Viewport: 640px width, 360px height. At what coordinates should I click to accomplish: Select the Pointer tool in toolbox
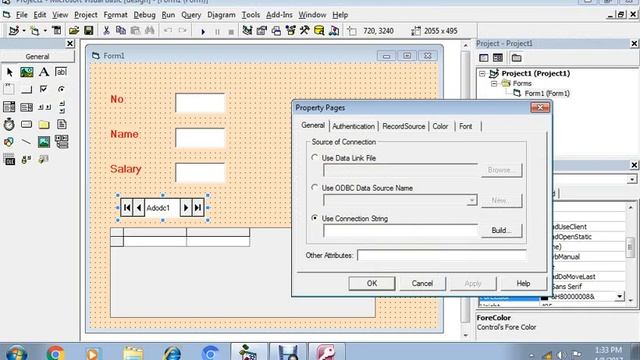[9, 72]
